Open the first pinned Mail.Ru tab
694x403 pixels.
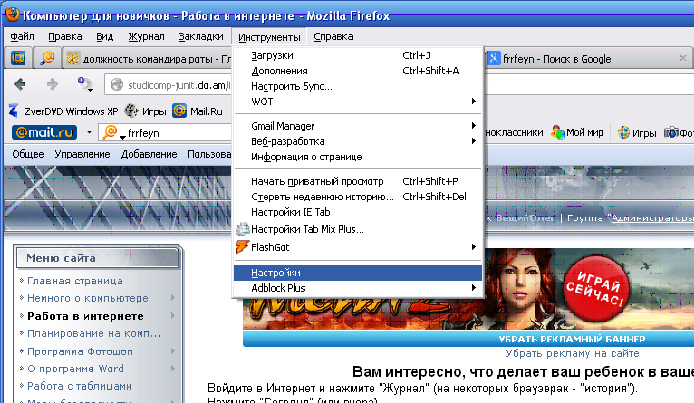point(19,58)
